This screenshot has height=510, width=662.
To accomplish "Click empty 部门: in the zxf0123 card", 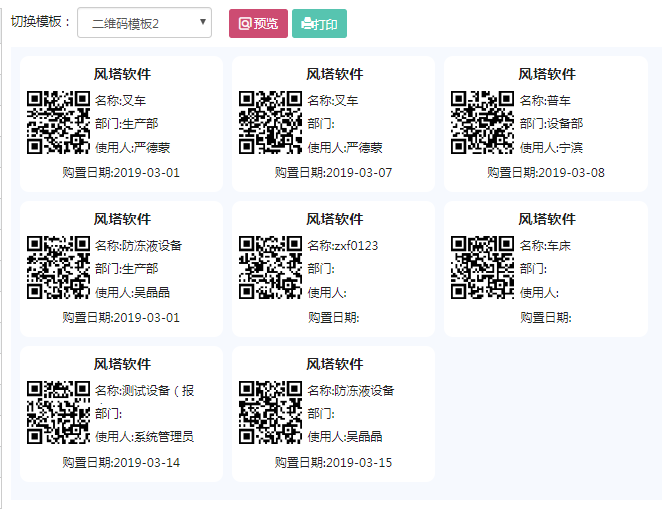I will pos(321,269).
